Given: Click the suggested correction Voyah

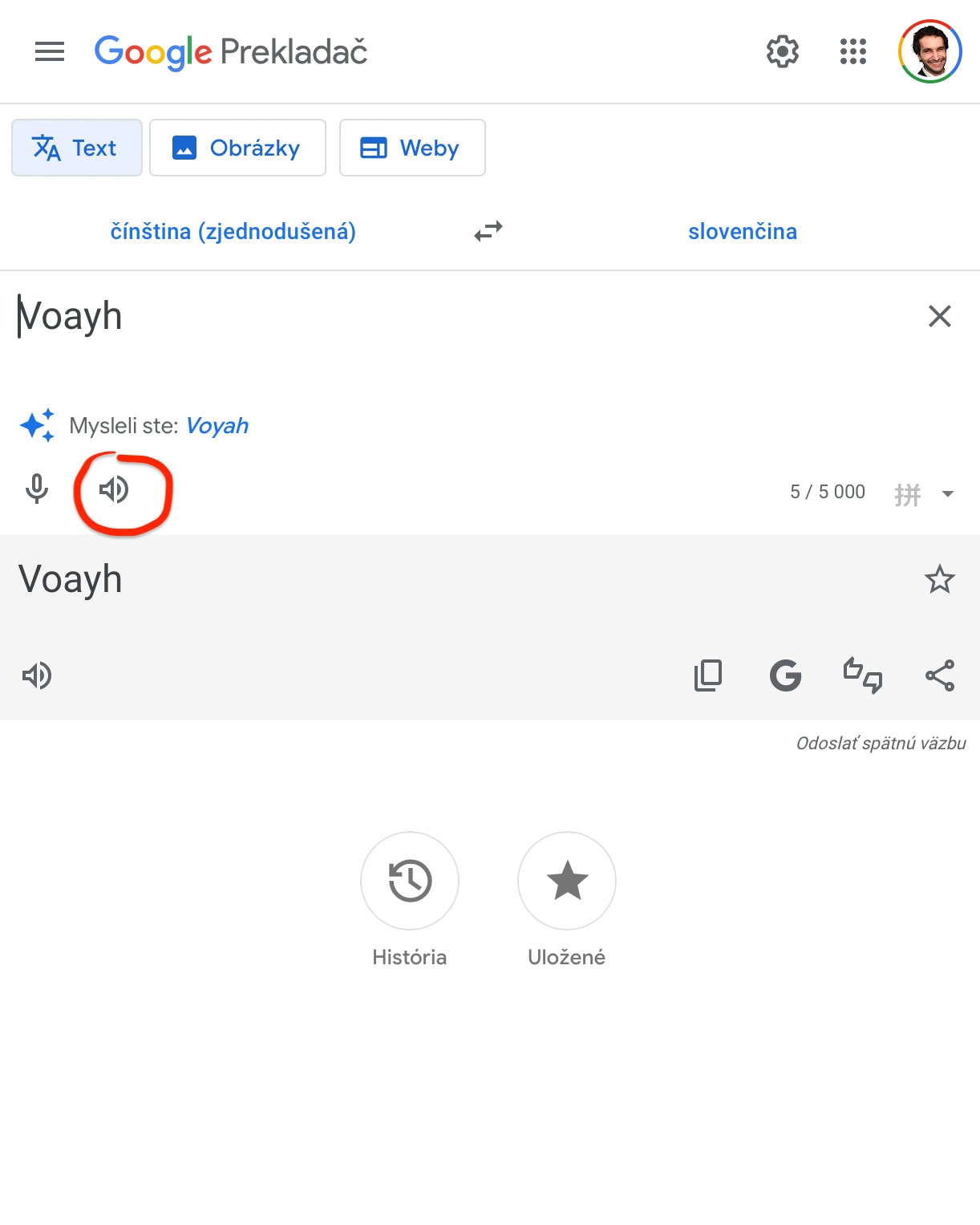Looking at the screenshot, I should (217, 426).
